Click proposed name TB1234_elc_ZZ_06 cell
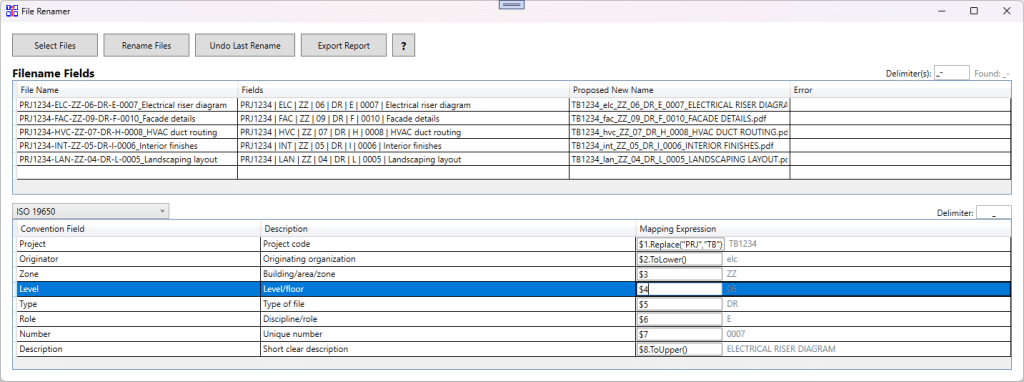The height and width of the screenshot is (382, 1024). [679, 105]
